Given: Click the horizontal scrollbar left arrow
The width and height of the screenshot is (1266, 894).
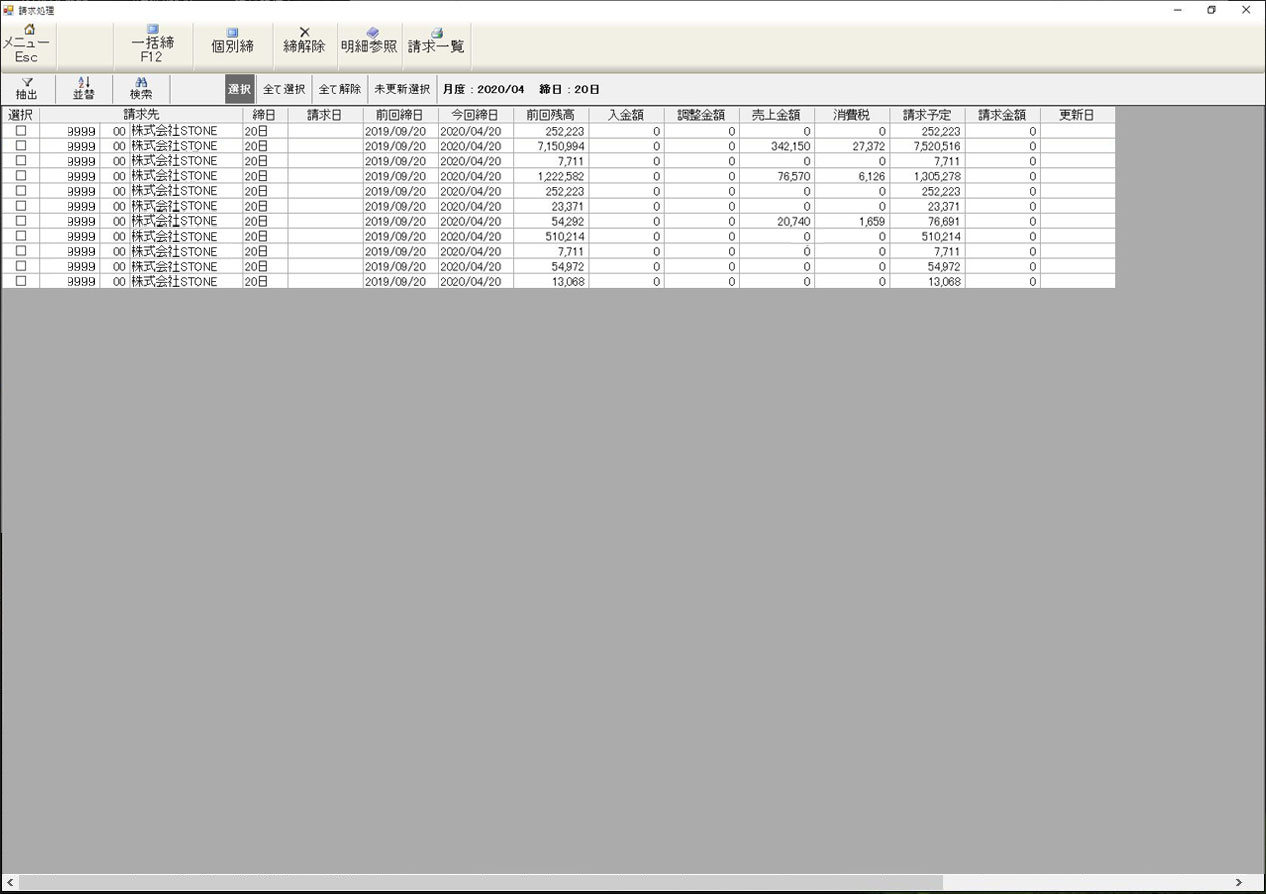Looking at the screenshot, I should (10, 883).
